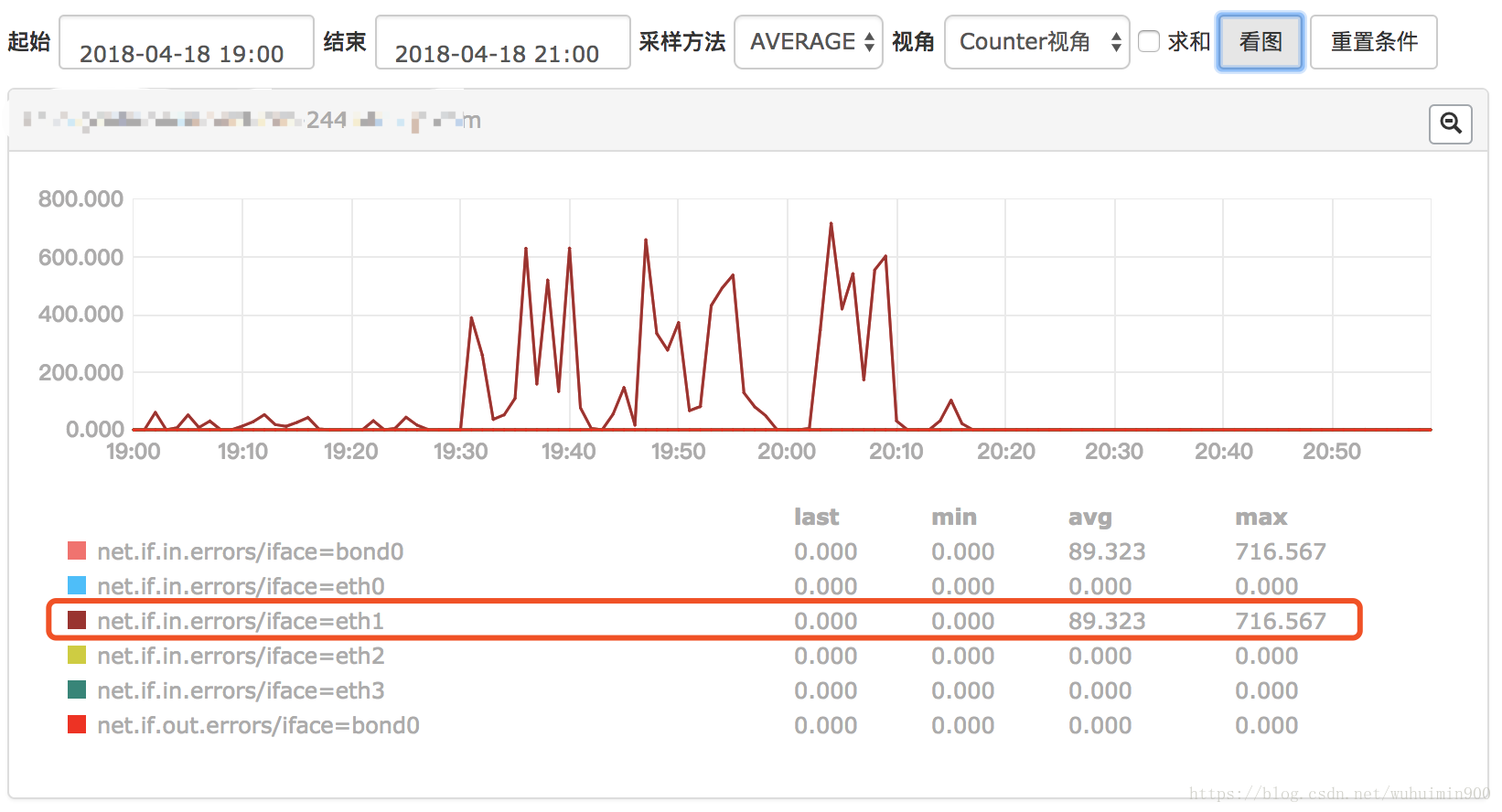Viewport: 1502px width, 812px height.
Task: Click the 19:00 x-axis time label
Action: pos(134,451)
